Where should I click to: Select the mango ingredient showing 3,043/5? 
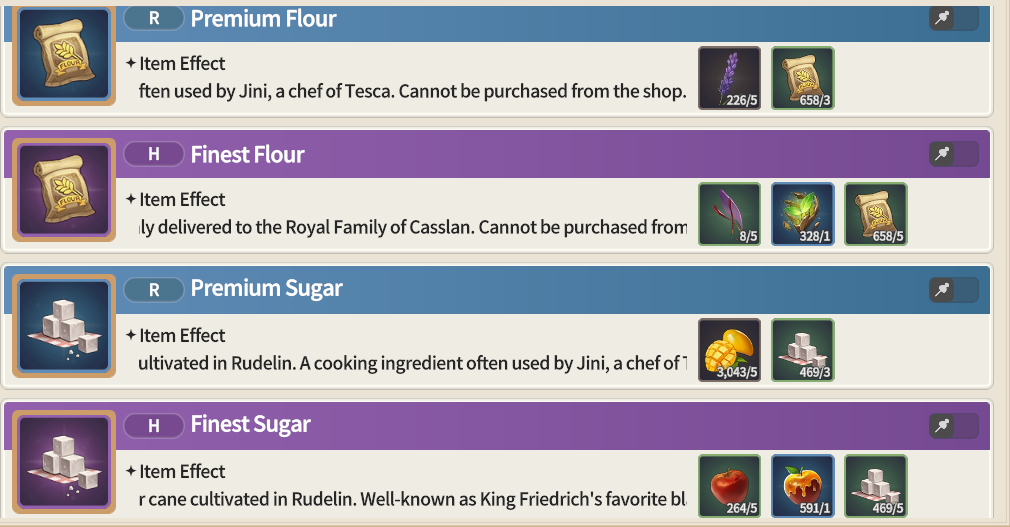pyautogui.click(x=730, y=350)
